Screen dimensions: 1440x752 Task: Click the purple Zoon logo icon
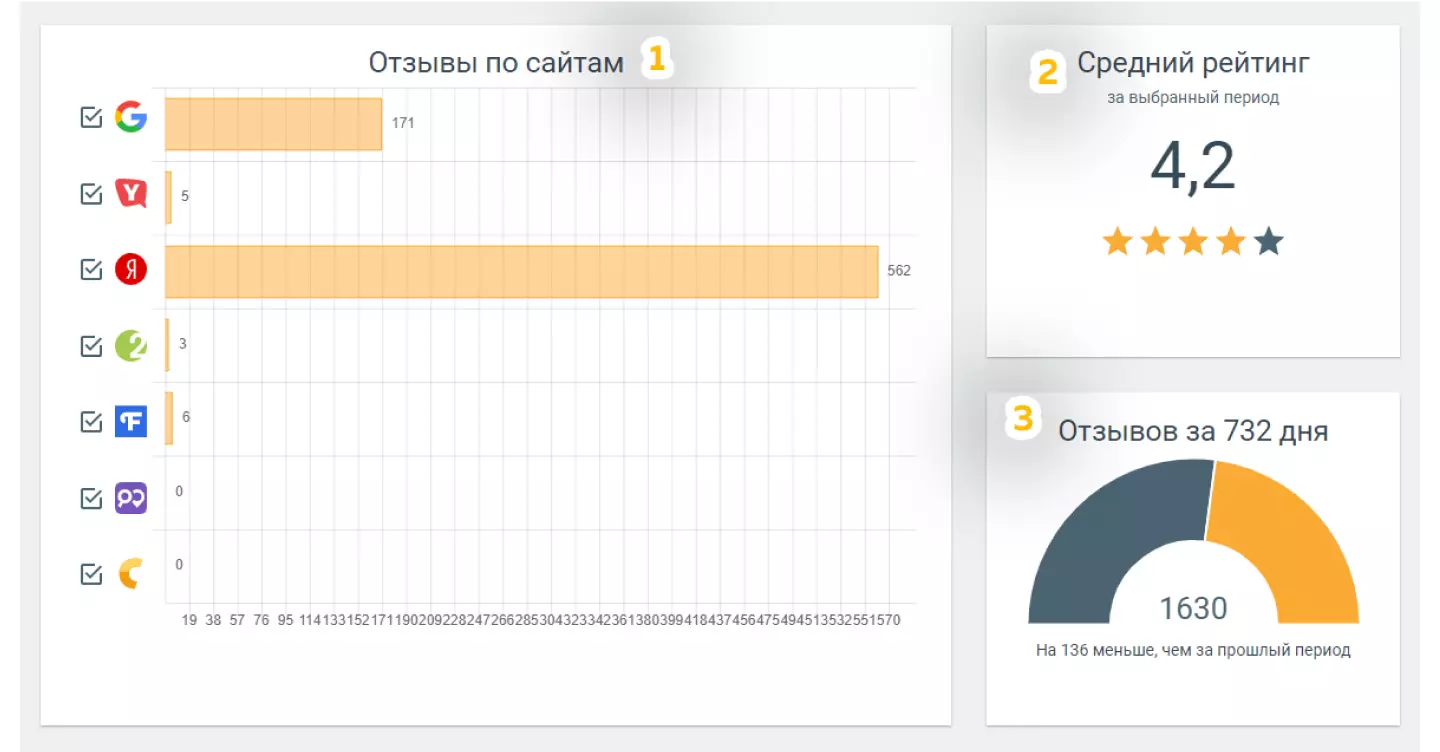(x=130, y=497)
